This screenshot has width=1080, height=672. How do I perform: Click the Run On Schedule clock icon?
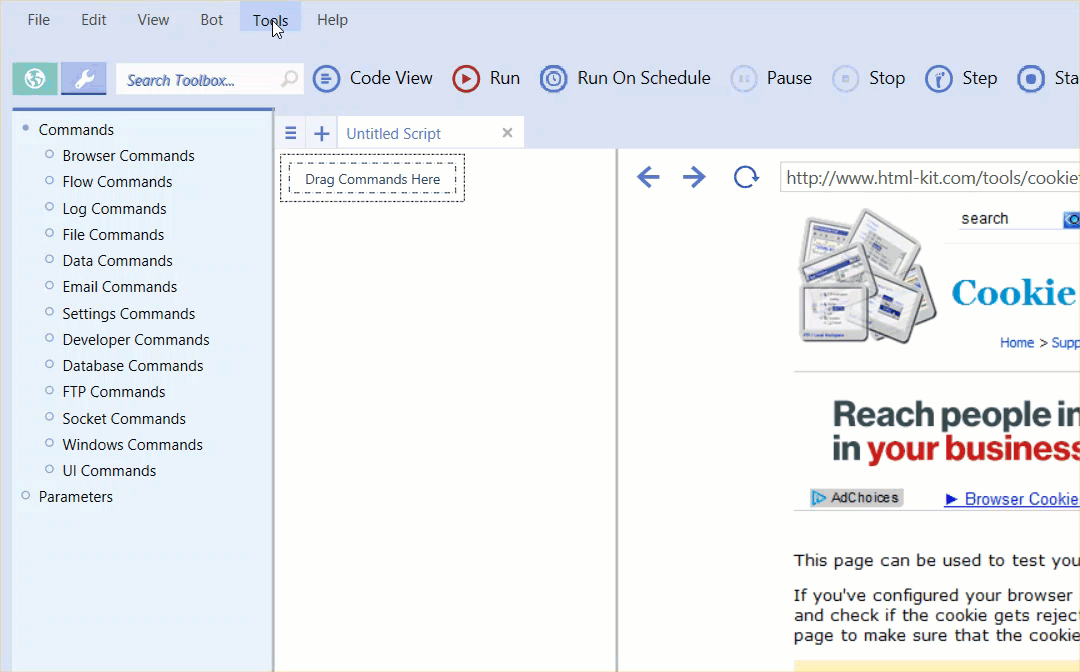coord(553,78)
